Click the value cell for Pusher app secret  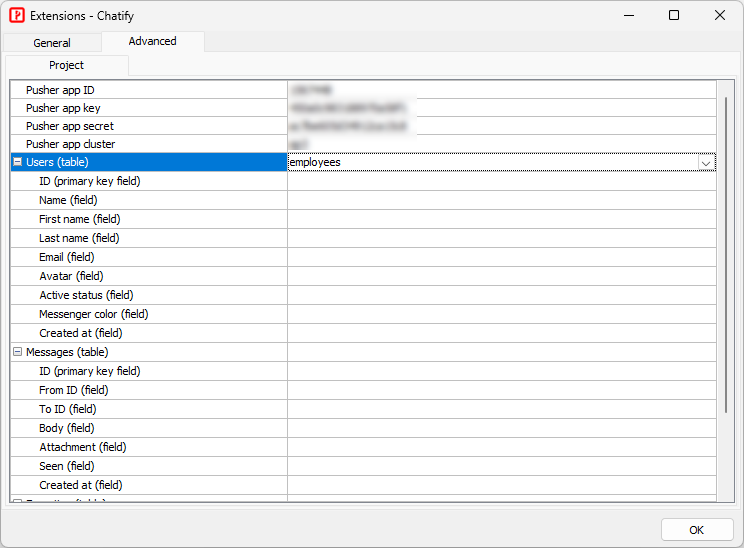pyautogui.click(x=502, y=126)
